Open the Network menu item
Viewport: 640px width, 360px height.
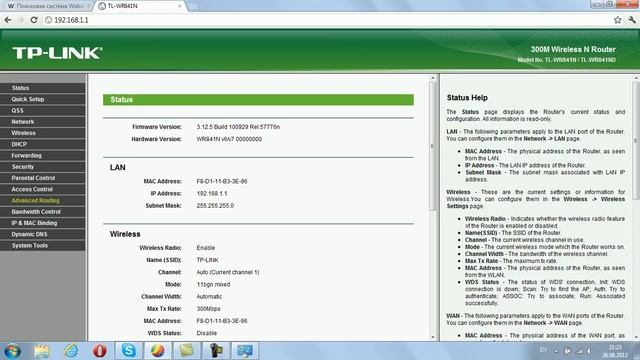click(x=43, y=122)
